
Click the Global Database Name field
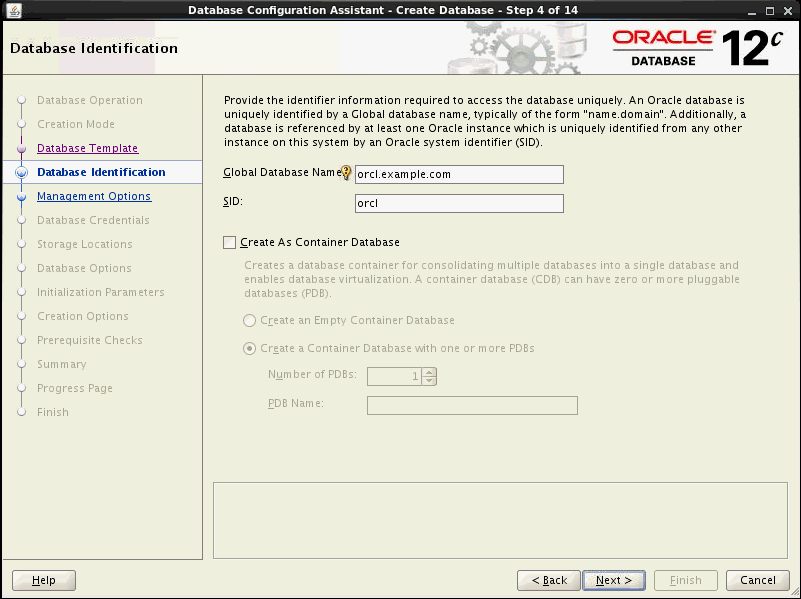tap(459, 174)
